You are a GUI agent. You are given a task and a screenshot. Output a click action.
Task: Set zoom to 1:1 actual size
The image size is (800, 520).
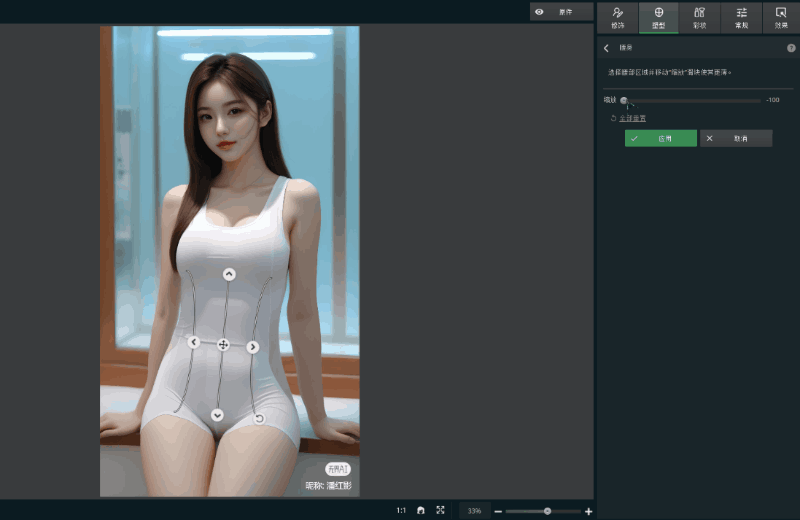pyautogui.click(x=401, y=510)
